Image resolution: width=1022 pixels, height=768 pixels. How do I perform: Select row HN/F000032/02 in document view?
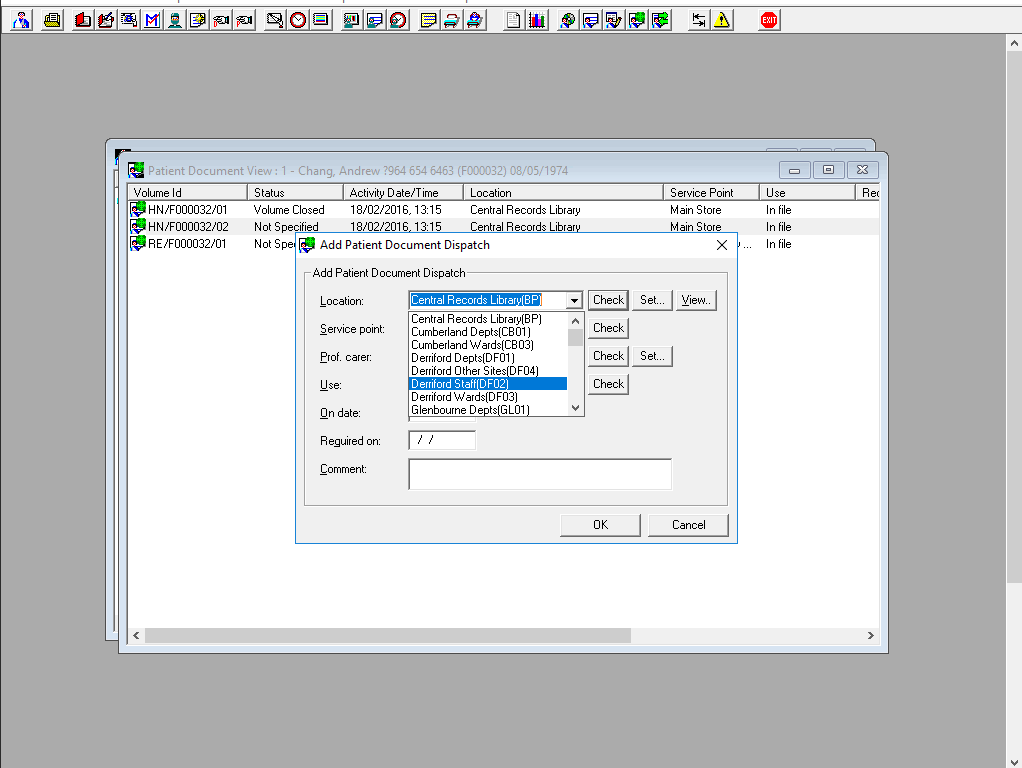click(x=503, y=226)
